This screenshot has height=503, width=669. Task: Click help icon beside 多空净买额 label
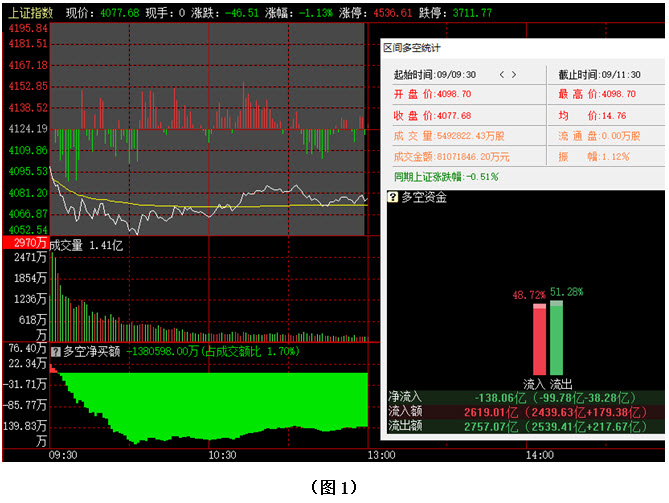[x=56, y=351]
